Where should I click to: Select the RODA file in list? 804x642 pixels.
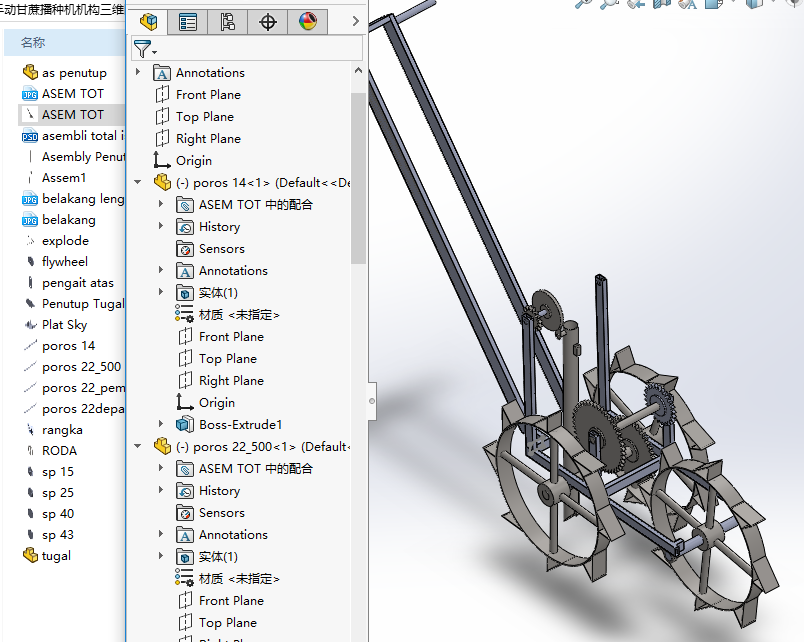[x=59, y=451]
